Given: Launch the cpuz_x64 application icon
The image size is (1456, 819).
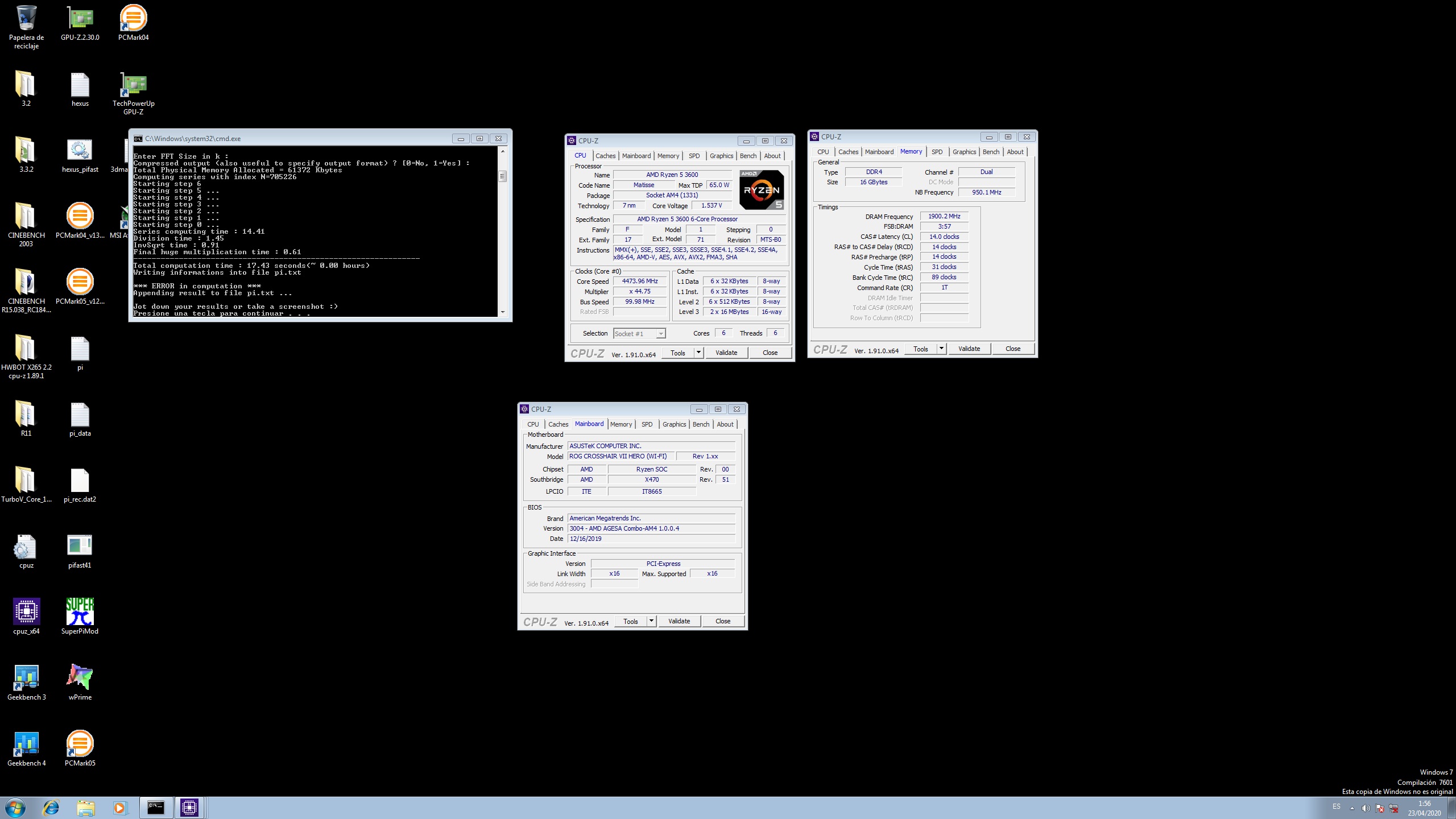Looking at the screenshot, I should tap(26, 617).
